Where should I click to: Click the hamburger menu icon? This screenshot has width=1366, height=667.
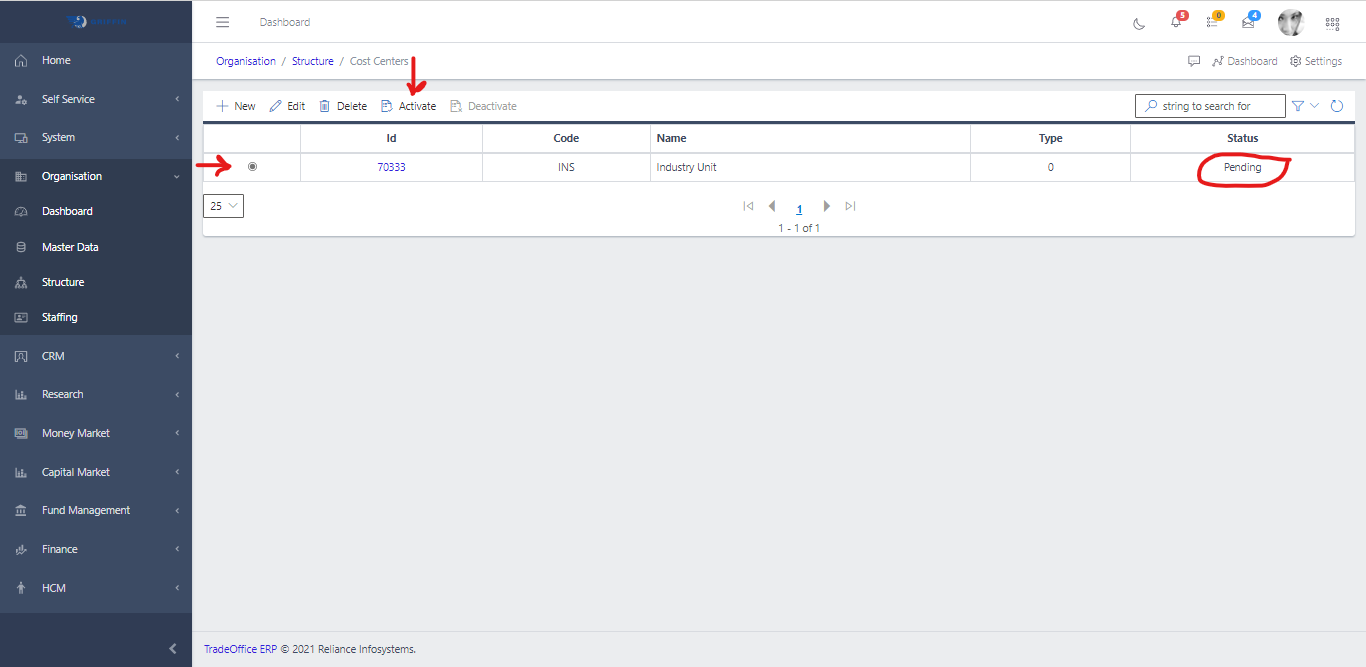click(x=223, y=22)
